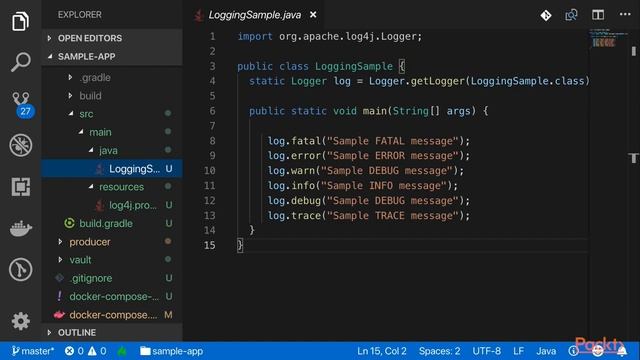The image size is (640, 360).
Task: Click the log.trace code line
Action: 369,216
